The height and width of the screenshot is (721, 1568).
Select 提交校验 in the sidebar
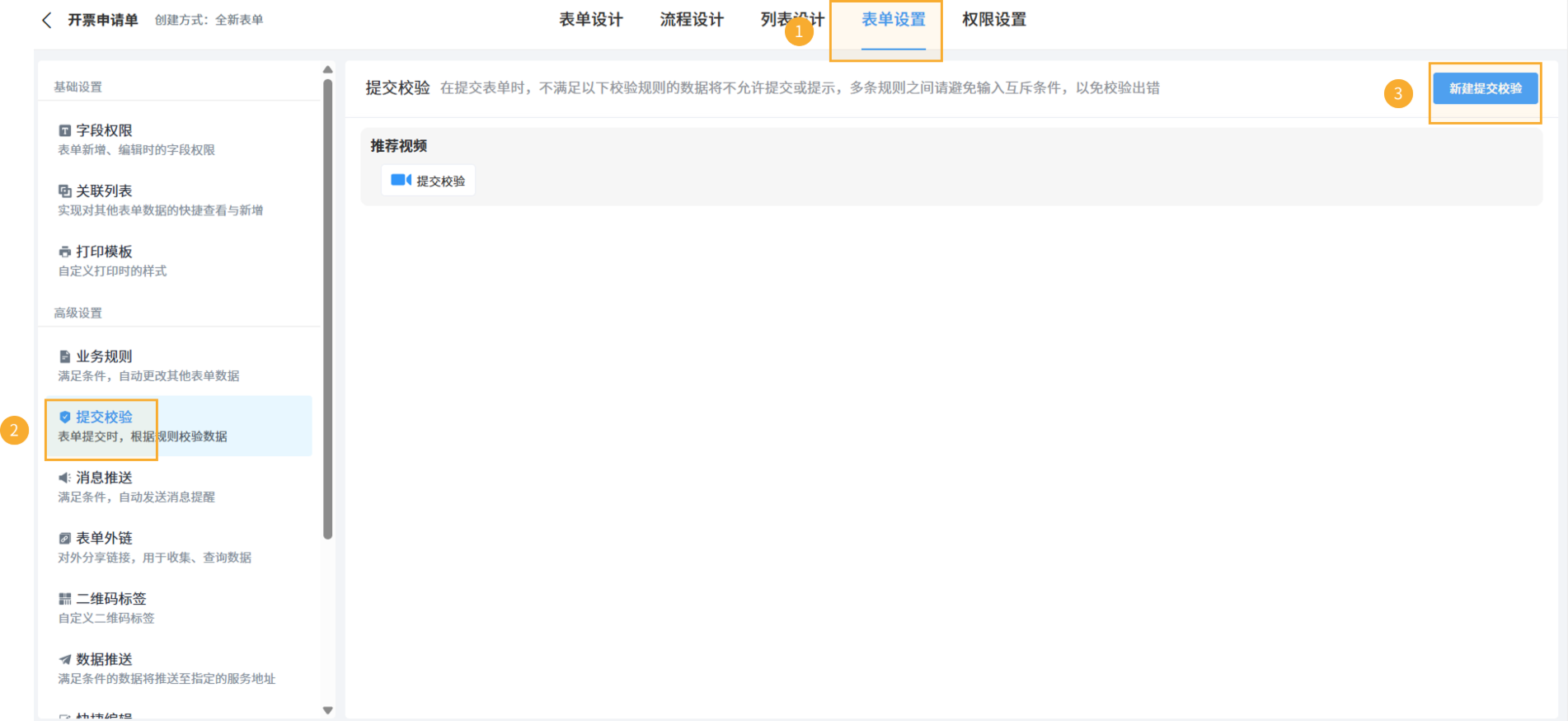tap(178, 426)
